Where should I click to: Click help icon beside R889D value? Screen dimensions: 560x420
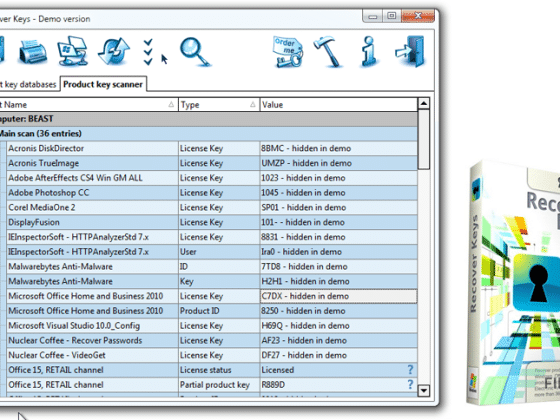click(x=410, y=384)
